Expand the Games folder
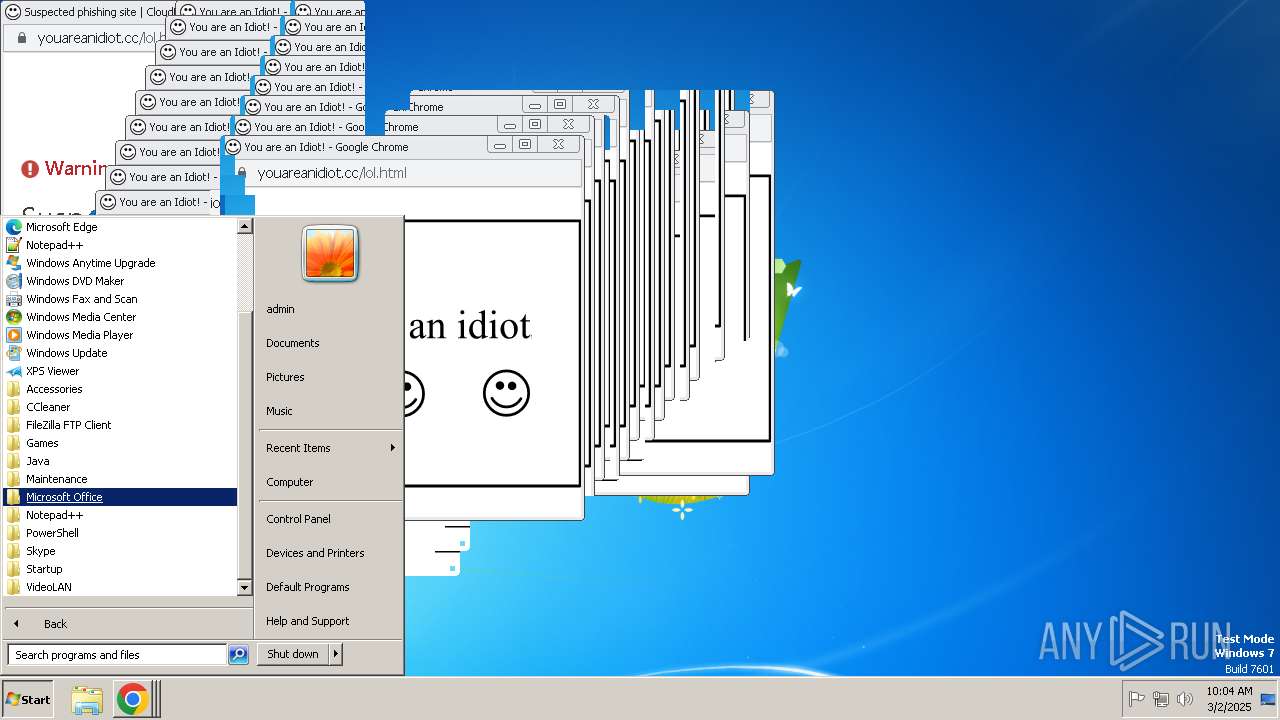This screenshot has height=720, width=1280. [120, 443]
